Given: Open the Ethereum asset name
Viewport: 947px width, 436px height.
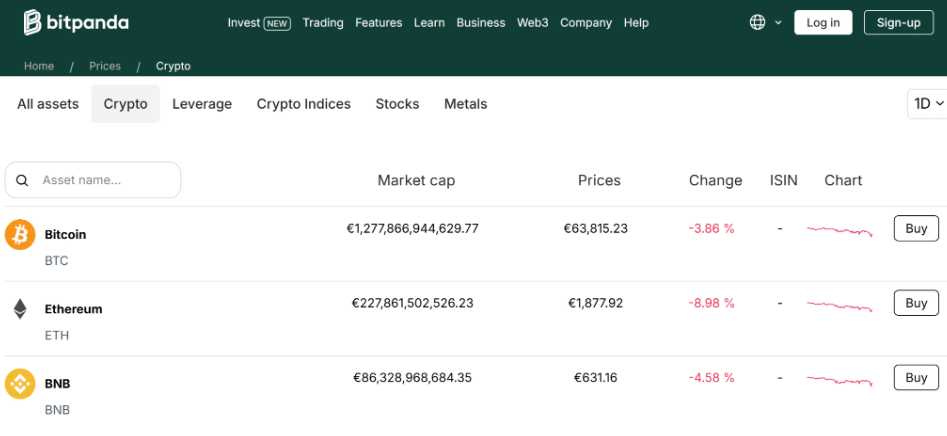Looking at the screenshot, I should pos(74,309).
